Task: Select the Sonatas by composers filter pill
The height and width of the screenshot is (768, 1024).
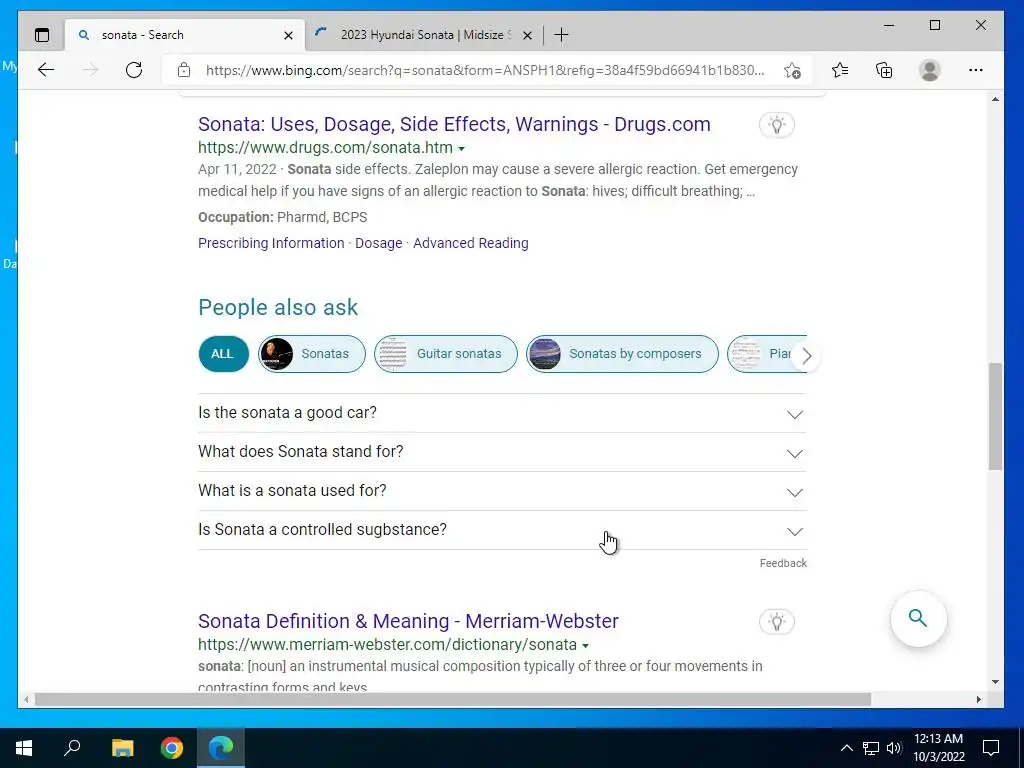Action: tap(622, 354)
